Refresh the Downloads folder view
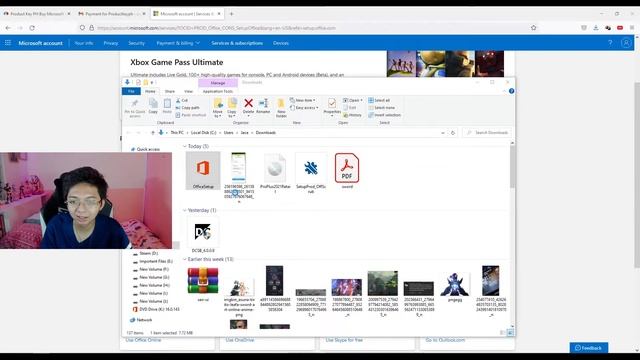 pos(453,133)
